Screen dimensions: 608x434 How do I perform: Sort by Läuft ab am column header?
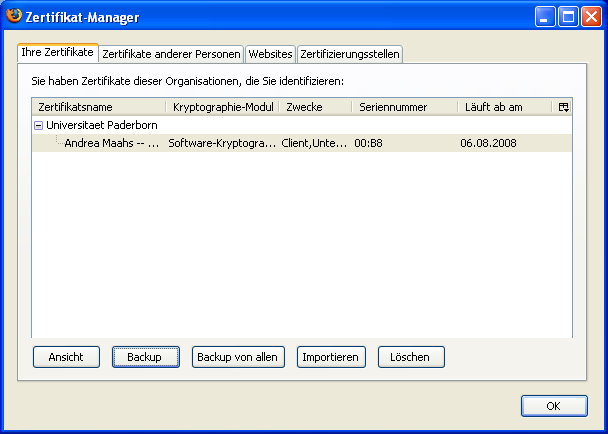coord(503,107)
